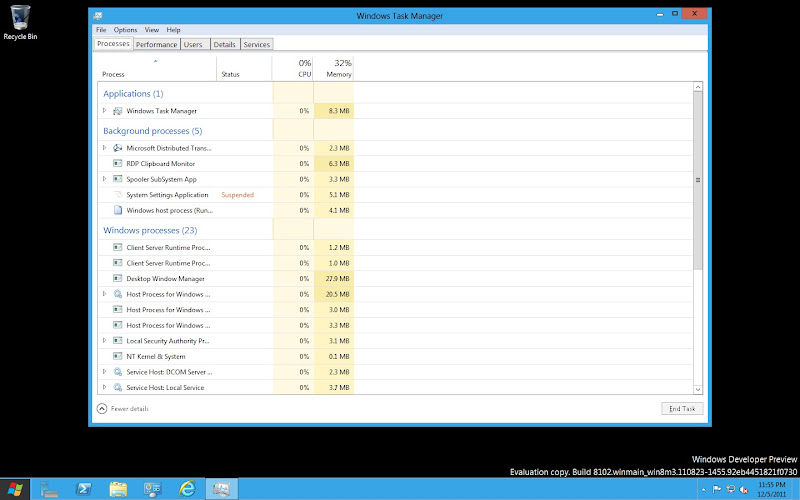Click the Windows host process (Run... icon

point(118,210)
